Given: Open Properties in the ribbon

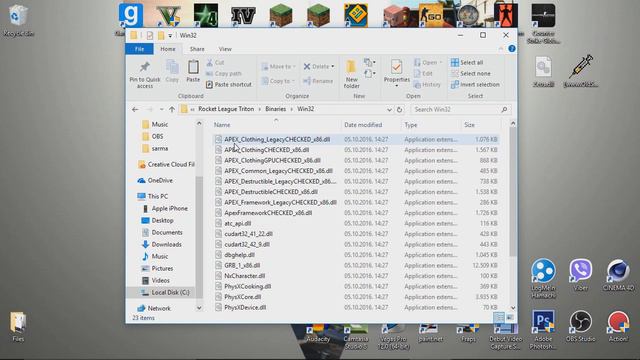Looking at the screenshot, I should click(396, 73).
